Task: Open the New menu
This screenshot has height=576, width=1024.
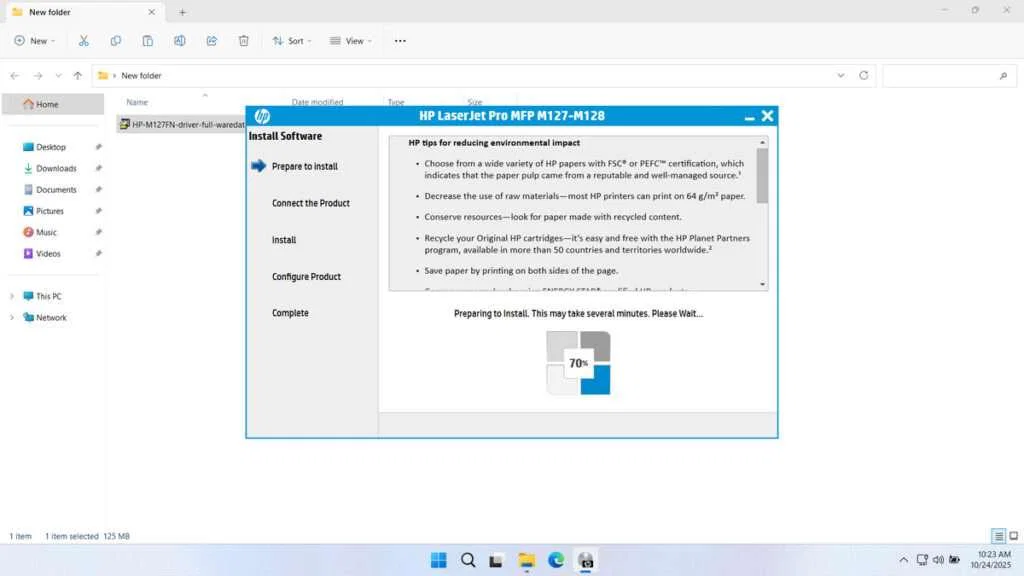Action: [34, 40]
